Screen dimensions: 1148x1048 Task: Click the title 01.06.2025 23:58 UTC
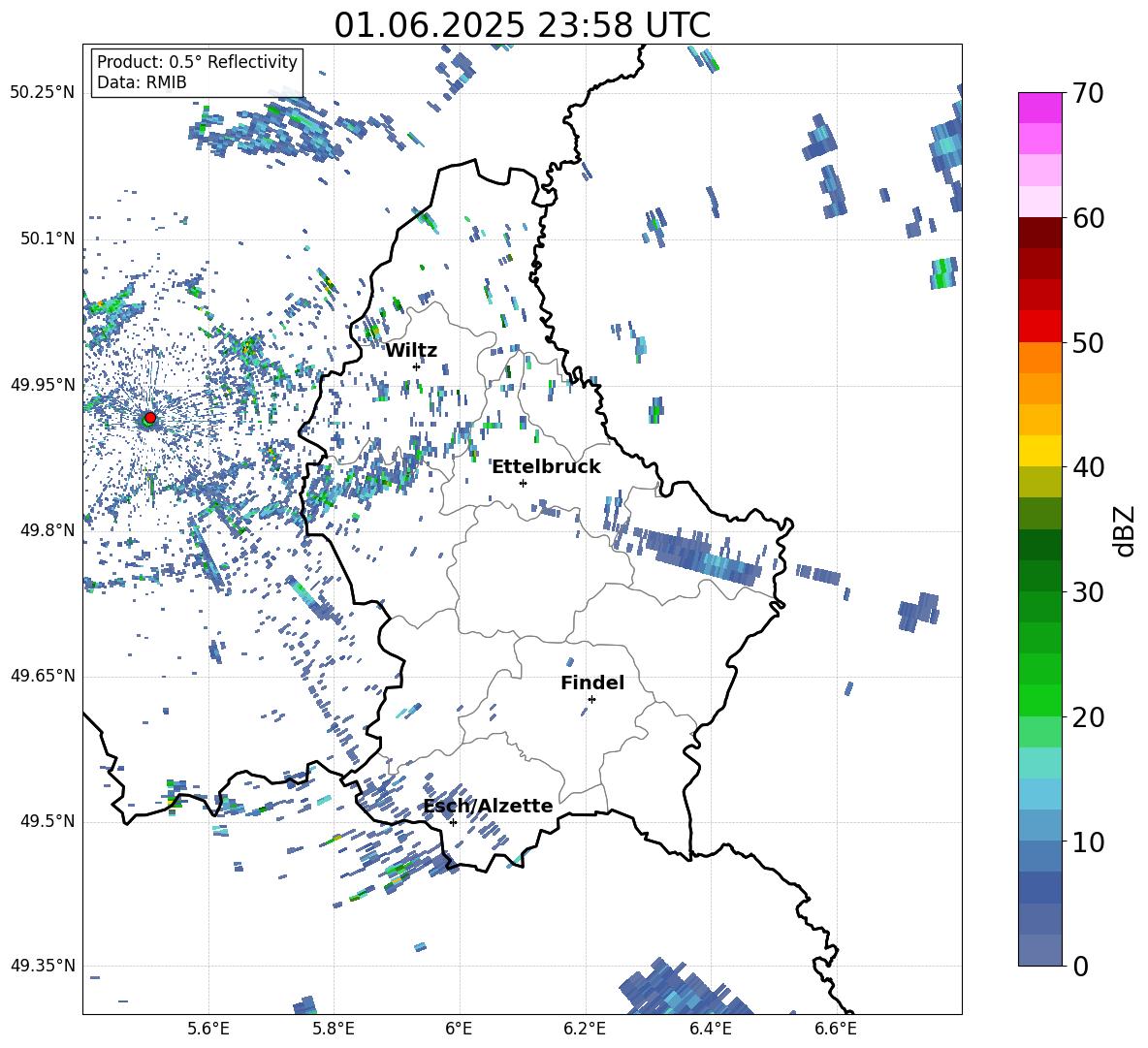(x=522, y=25)
